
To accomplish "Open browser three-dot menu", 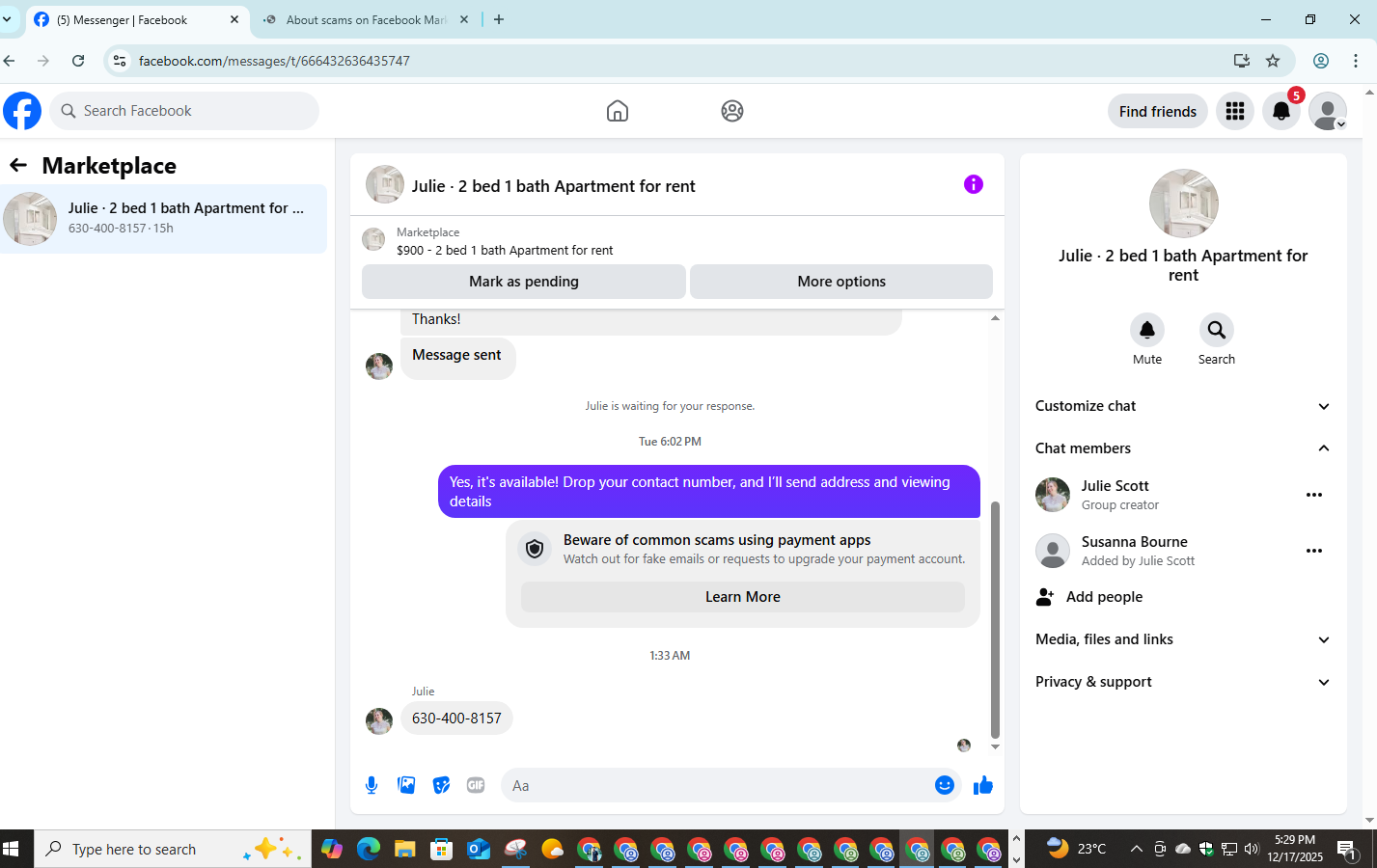I will tap(1356, 61).
